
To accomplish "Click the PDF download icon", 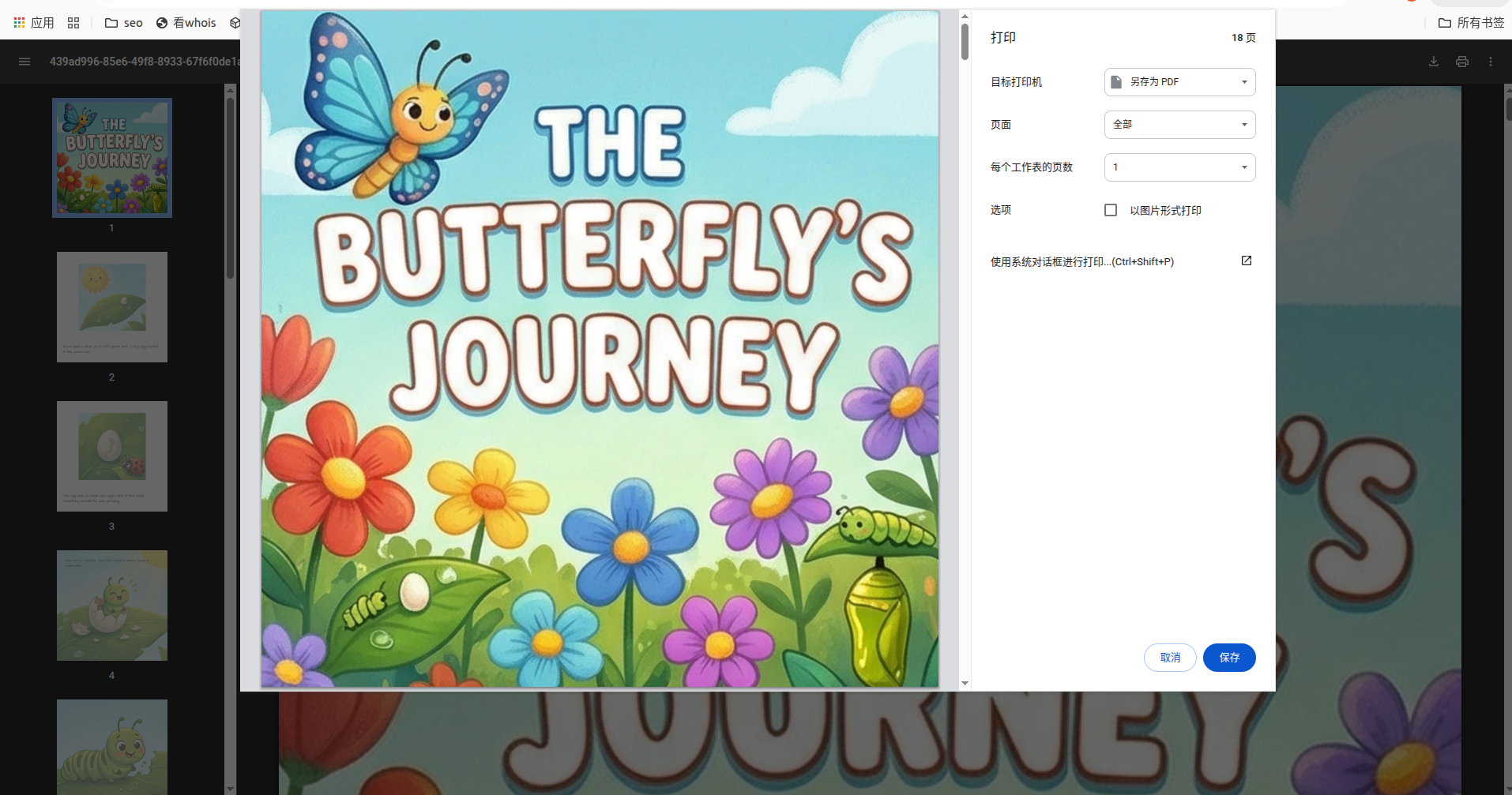I will click(x=1434, y=62).
